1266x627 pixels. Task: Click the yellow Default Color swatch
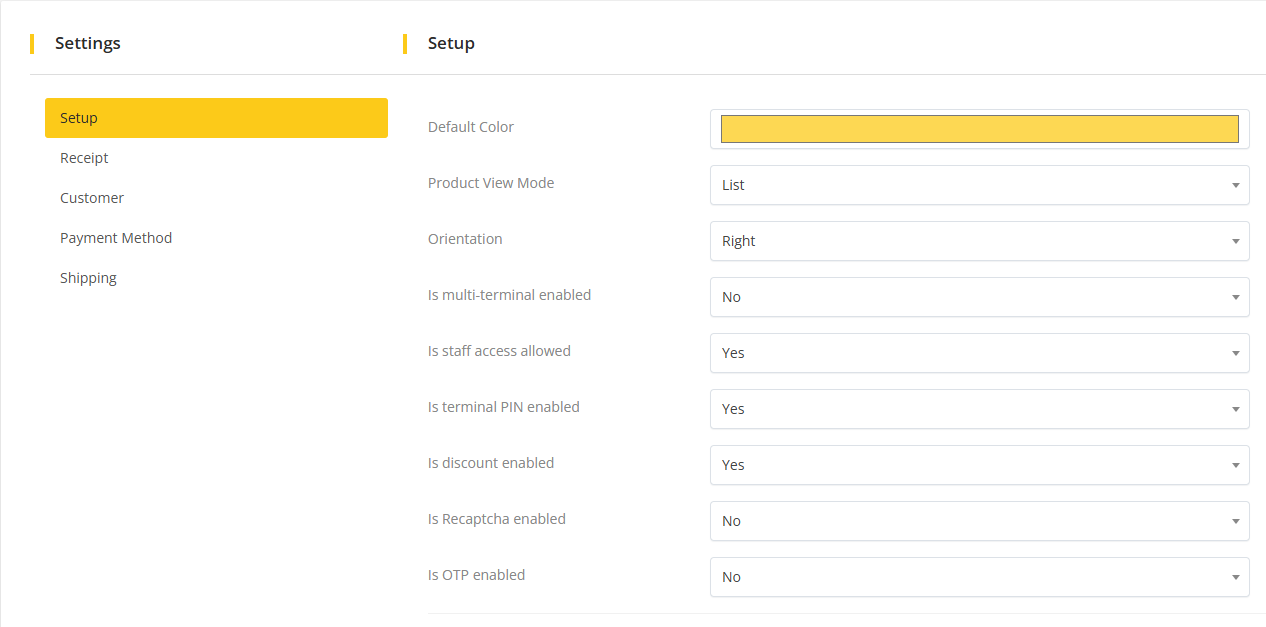tap(979, 129)
